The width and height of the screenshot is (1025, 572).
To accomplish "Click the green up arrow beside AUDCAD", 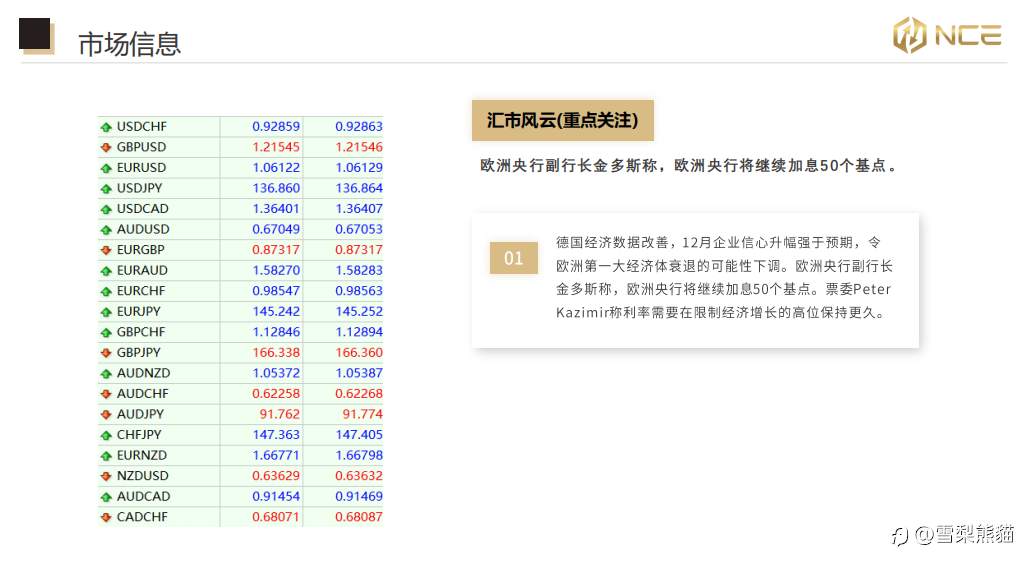I will pos(106,497).
